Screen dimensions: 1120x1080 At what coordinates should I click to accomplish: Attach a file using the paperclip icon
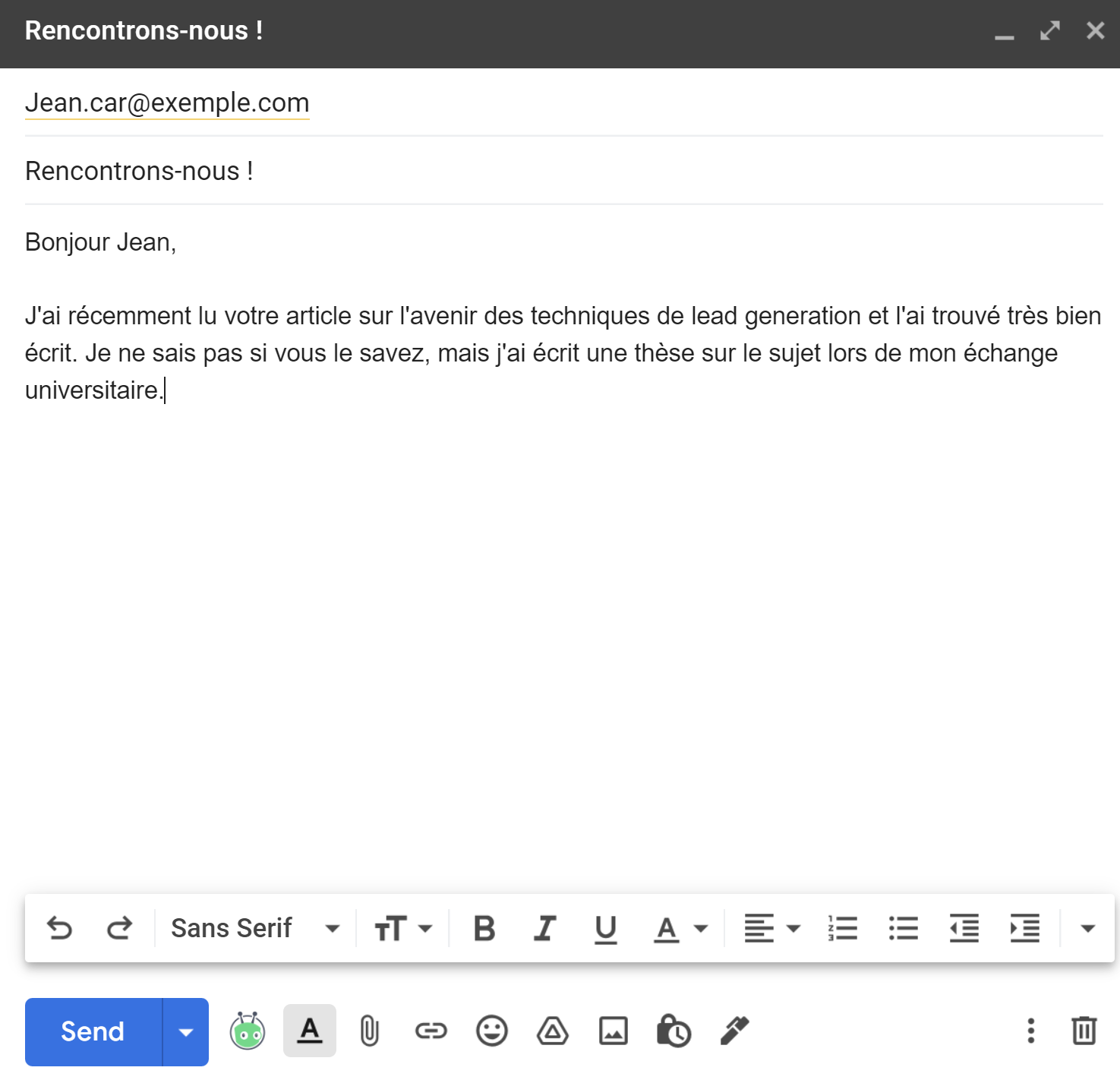370,1031
